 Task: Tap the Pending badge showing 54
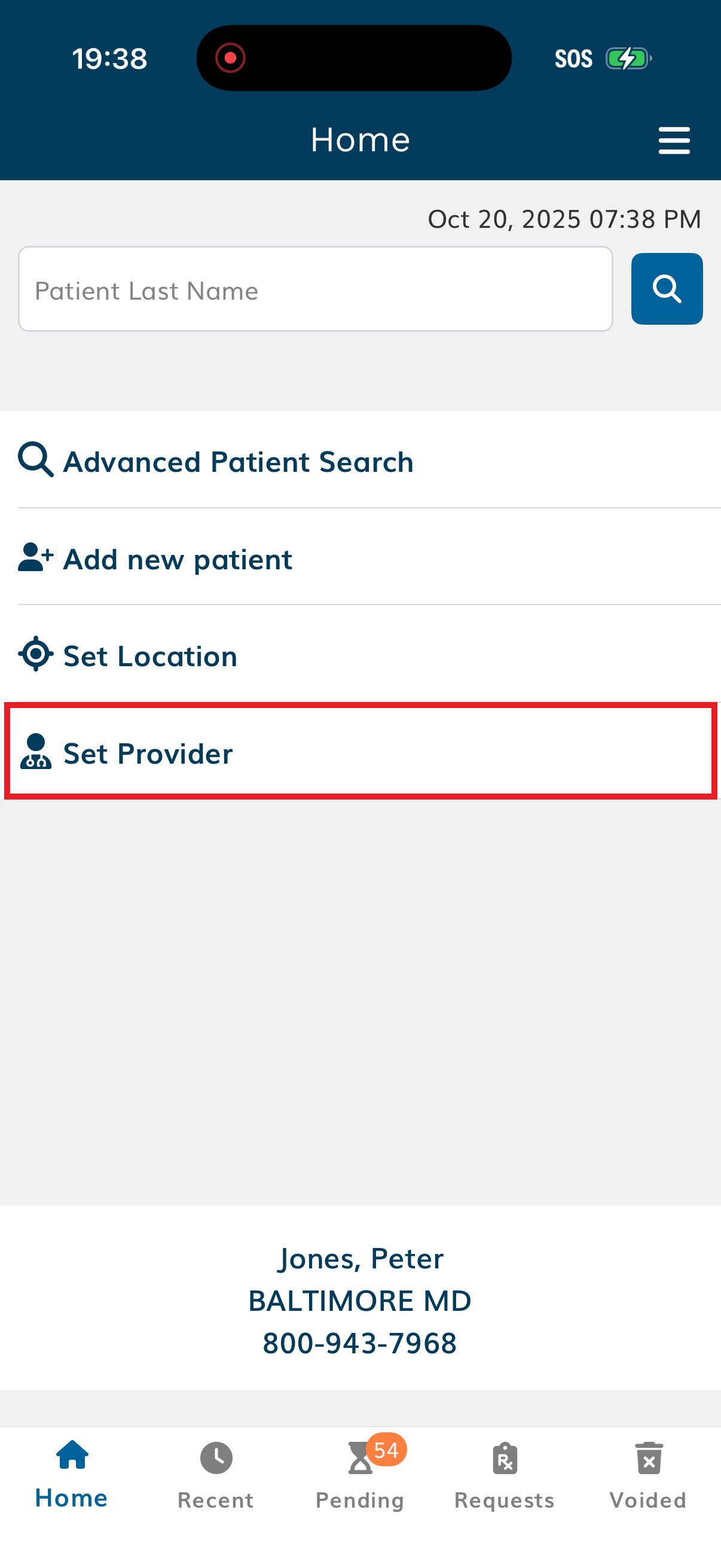386,1450
